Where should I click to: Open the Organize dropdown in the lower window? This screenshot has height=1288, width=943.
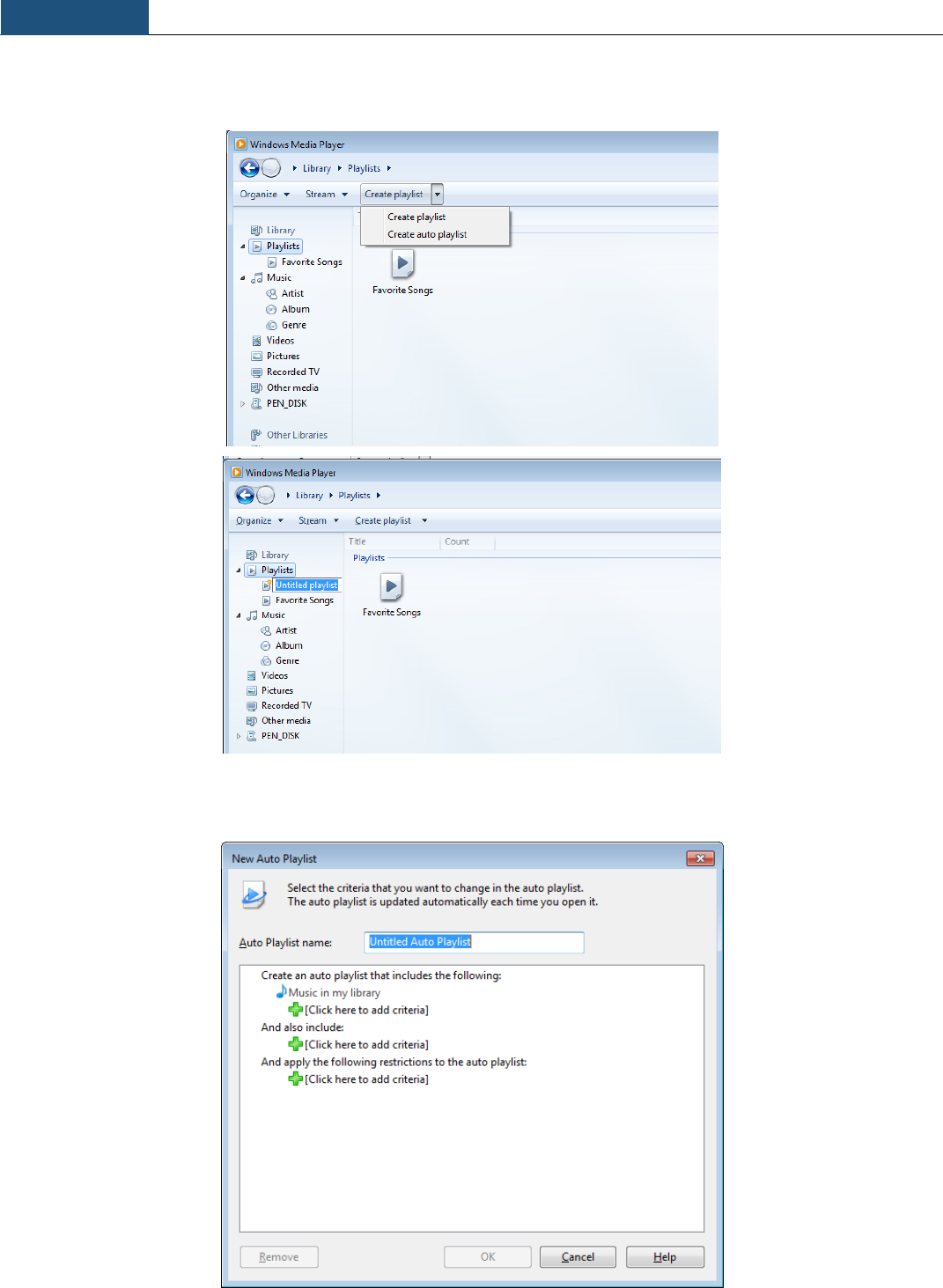(x=260, y=521)
